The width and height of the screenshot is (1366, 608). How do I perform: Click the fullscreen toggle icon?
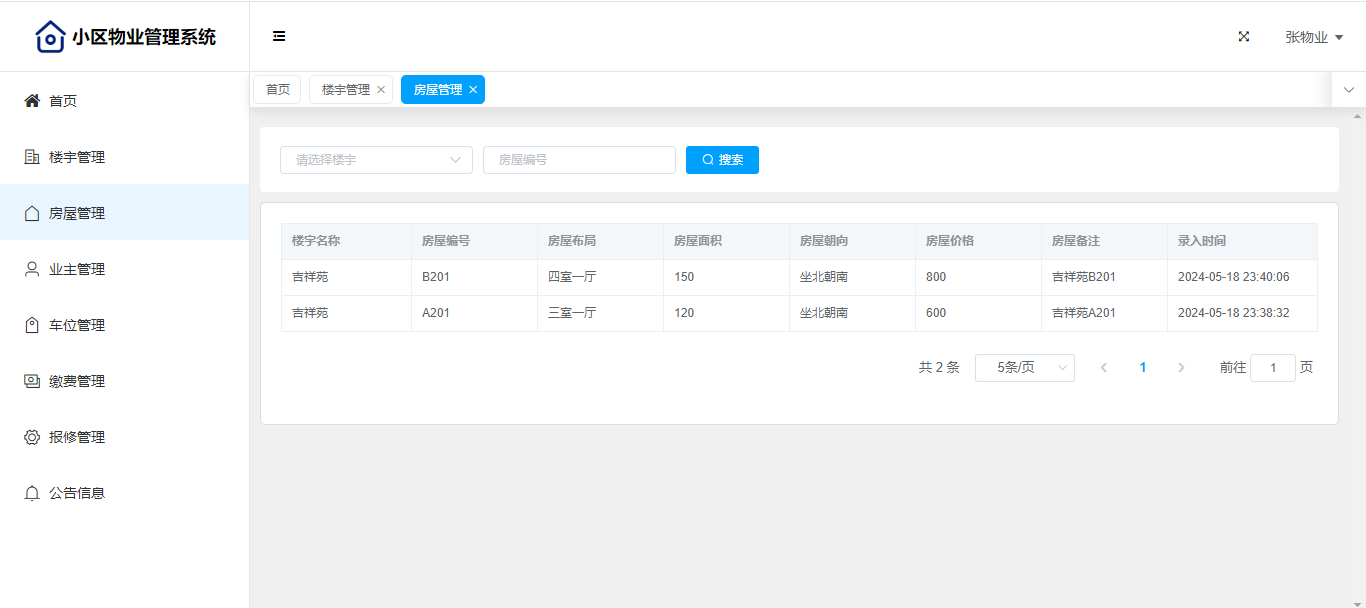coord(1244,36)
